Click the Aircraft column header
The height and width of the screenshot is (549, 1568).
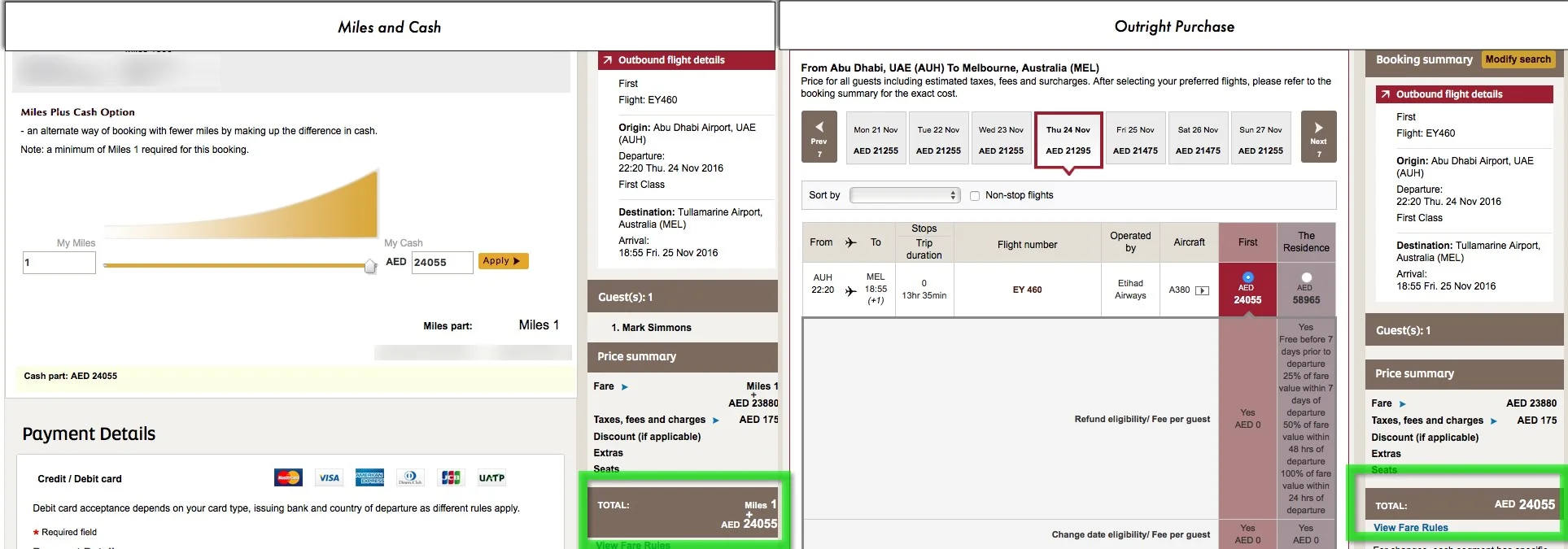(1189, 242)
